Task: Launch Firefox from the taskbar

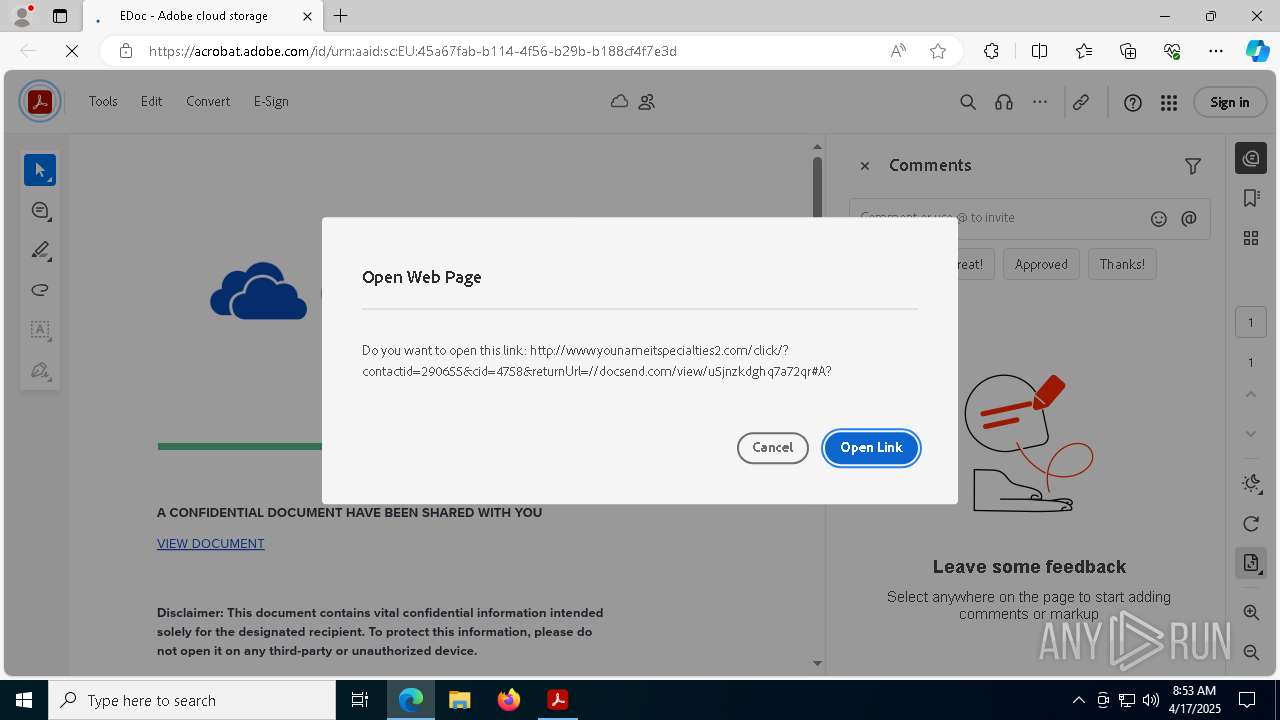Action: point(509,700)
